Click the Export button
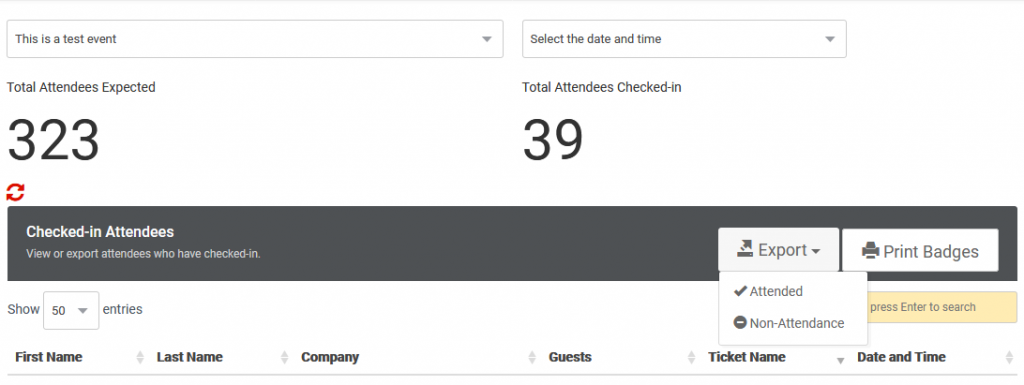Screen dimensions: 1024x385 click(778, 249)
